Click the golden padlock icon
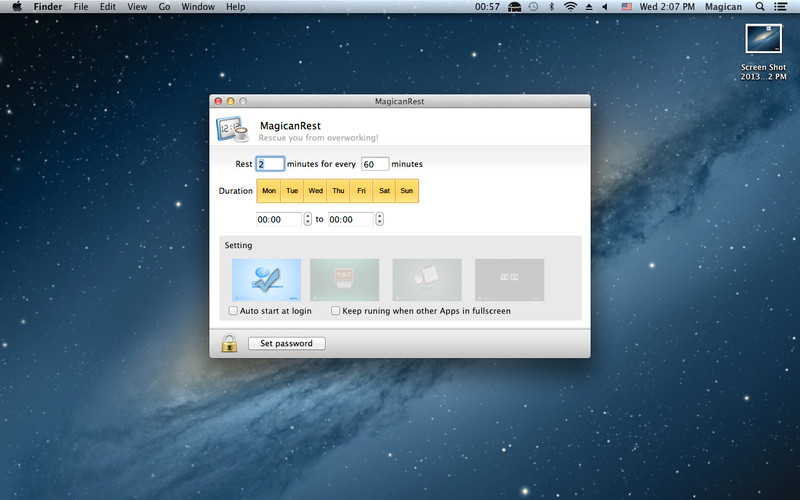 [229, 343]
